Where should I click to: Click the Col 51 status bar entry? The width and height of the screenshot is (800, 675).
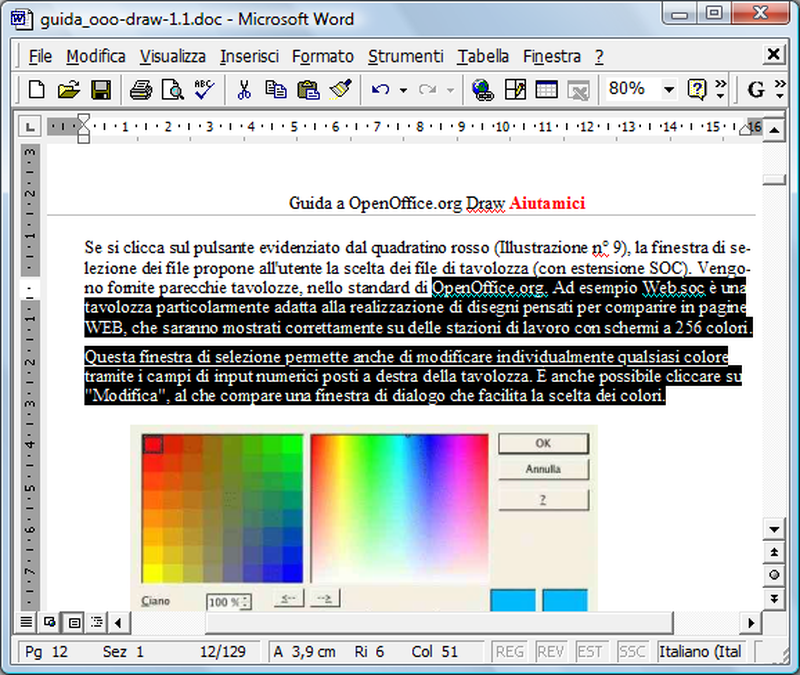pos(435,652)
